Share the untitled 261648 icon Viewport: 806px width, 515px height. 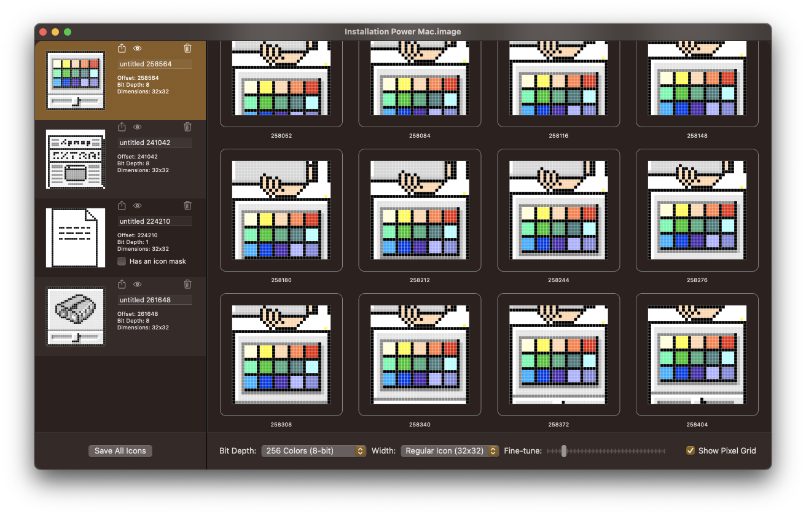coord(122,284)
